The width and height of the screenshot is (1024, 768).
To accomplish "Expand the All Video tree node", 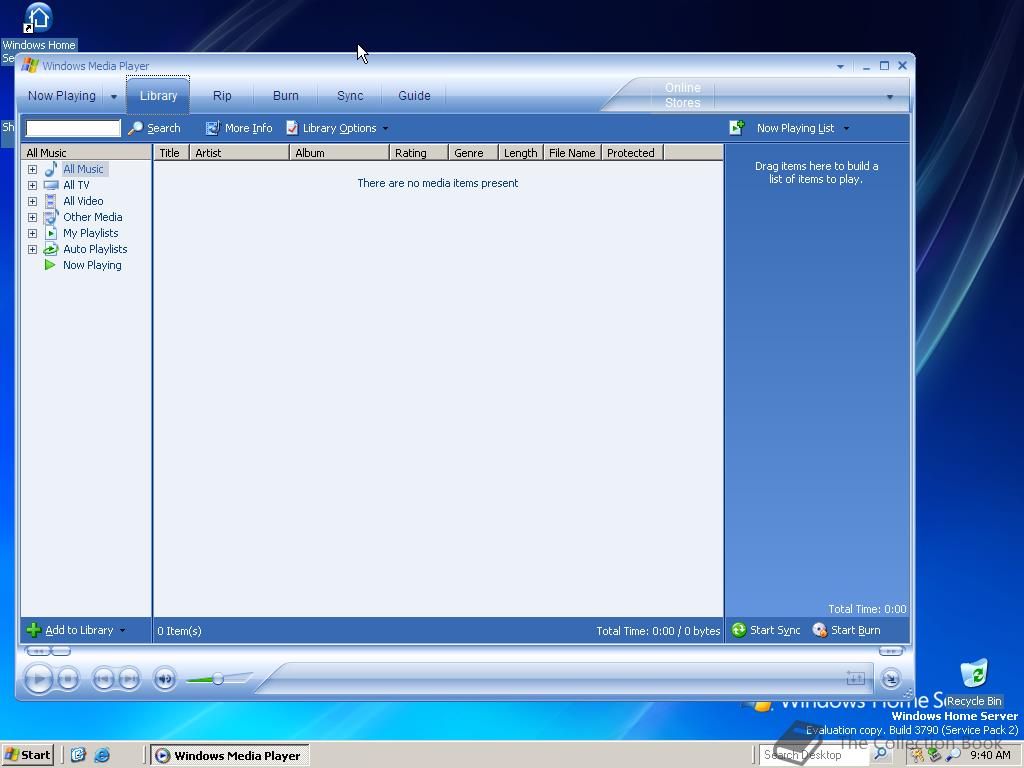I will [x=32, y=201].
